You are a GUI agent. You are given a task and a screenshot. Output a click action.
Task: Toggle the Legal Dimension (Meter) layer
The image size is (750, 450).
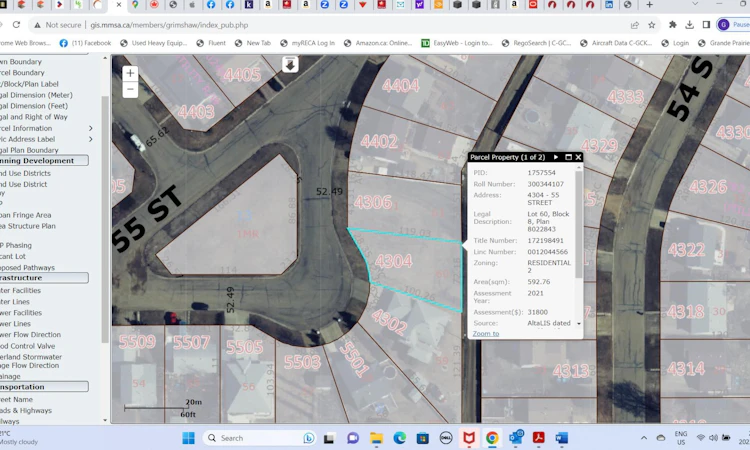pyautogui.click(x=36, y=95)
